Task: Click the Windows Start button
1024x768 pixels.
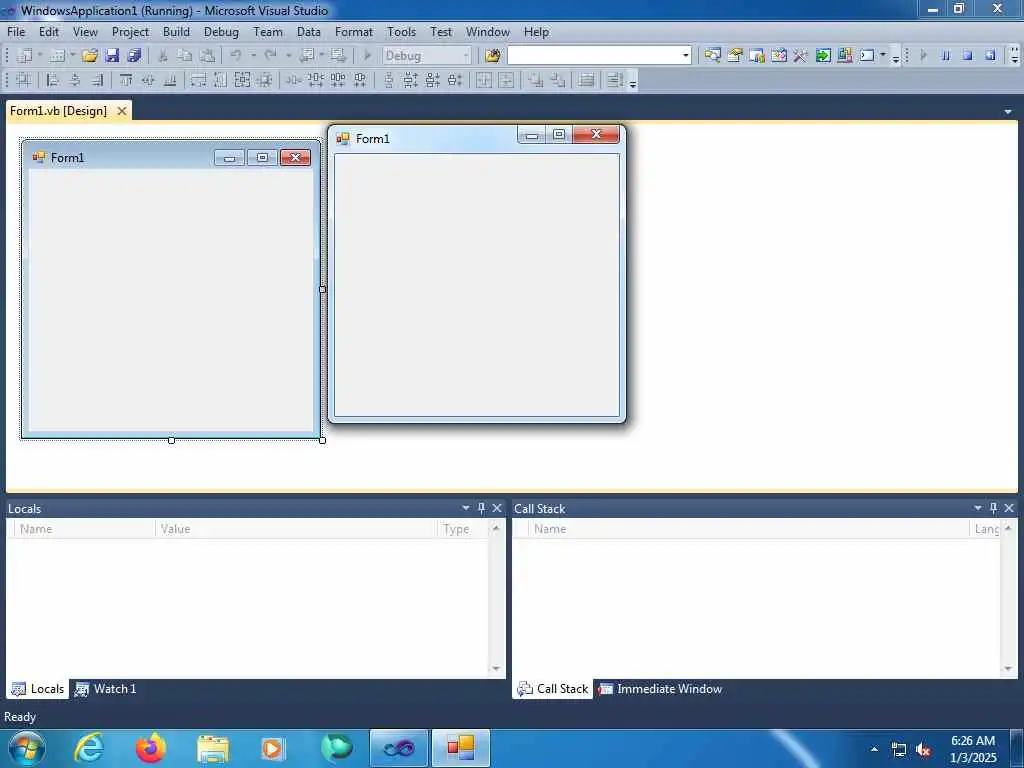Action: 27,748
